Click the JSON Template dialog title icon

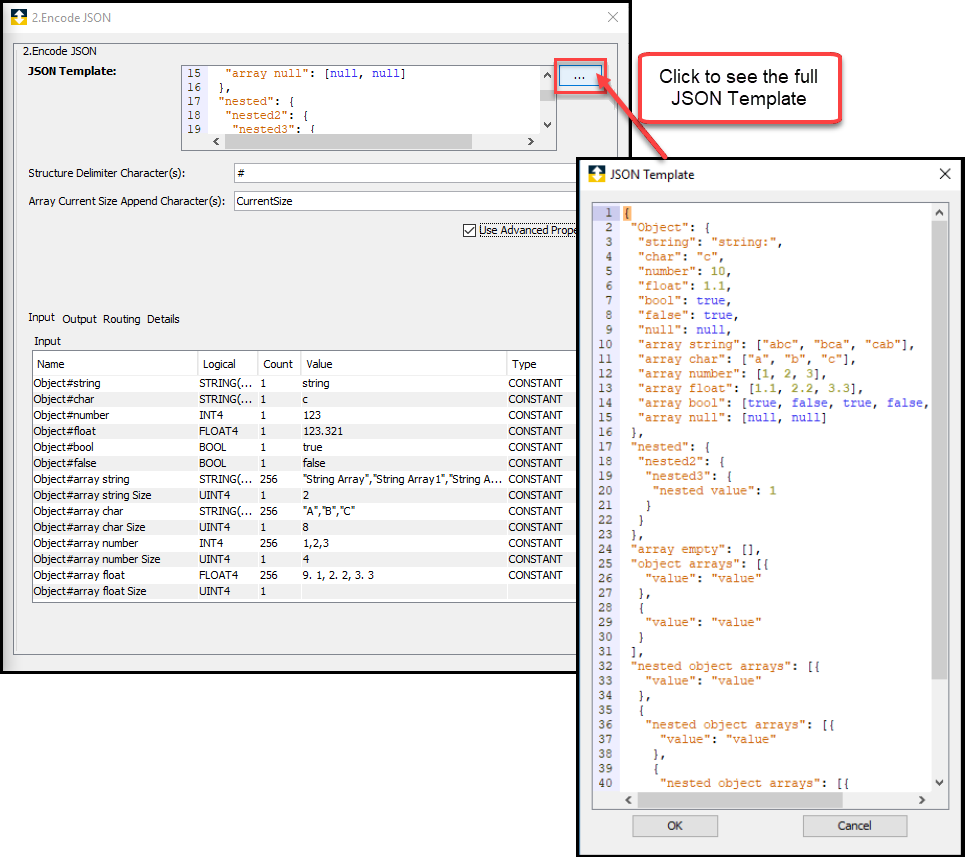coord(597,174)
